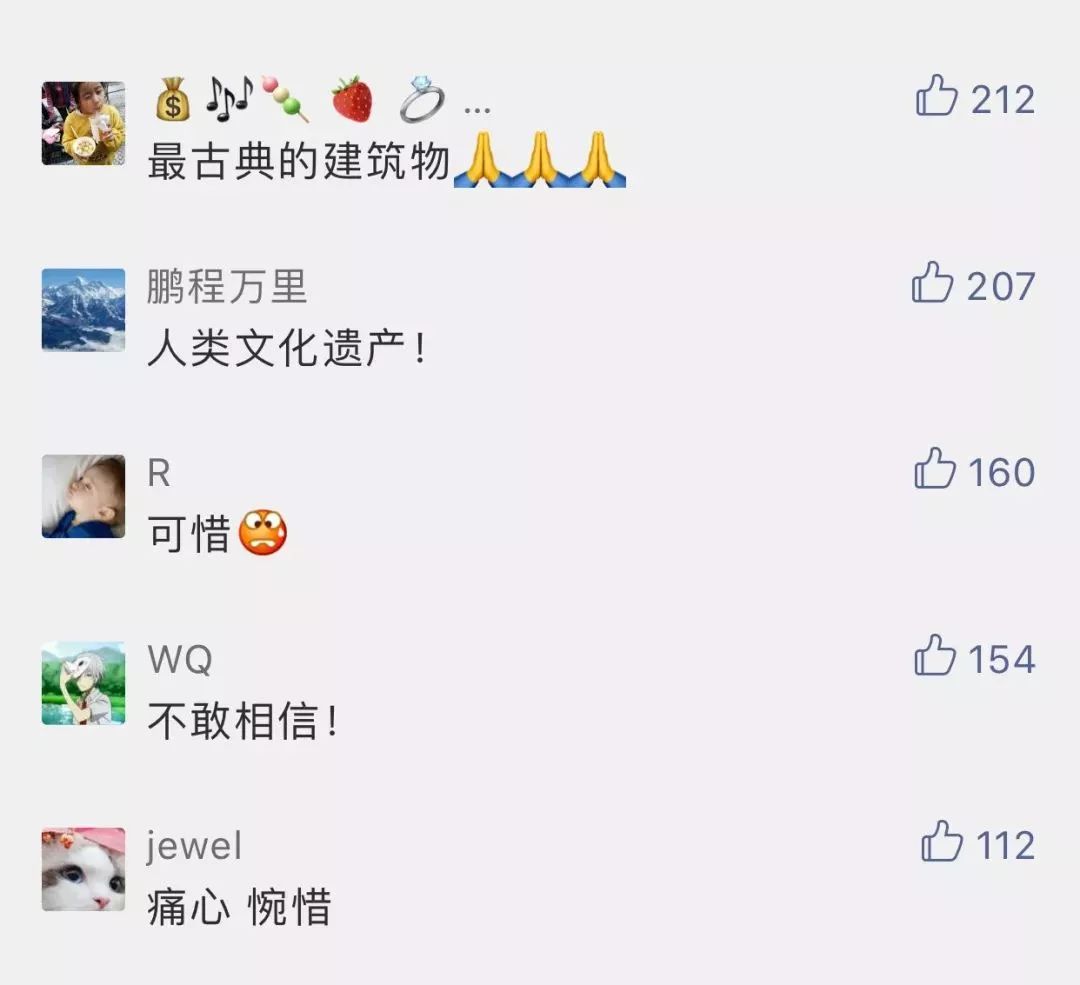The image size is (1080, 985).
Task: Click the username WQ
Action: coord(180,660)
